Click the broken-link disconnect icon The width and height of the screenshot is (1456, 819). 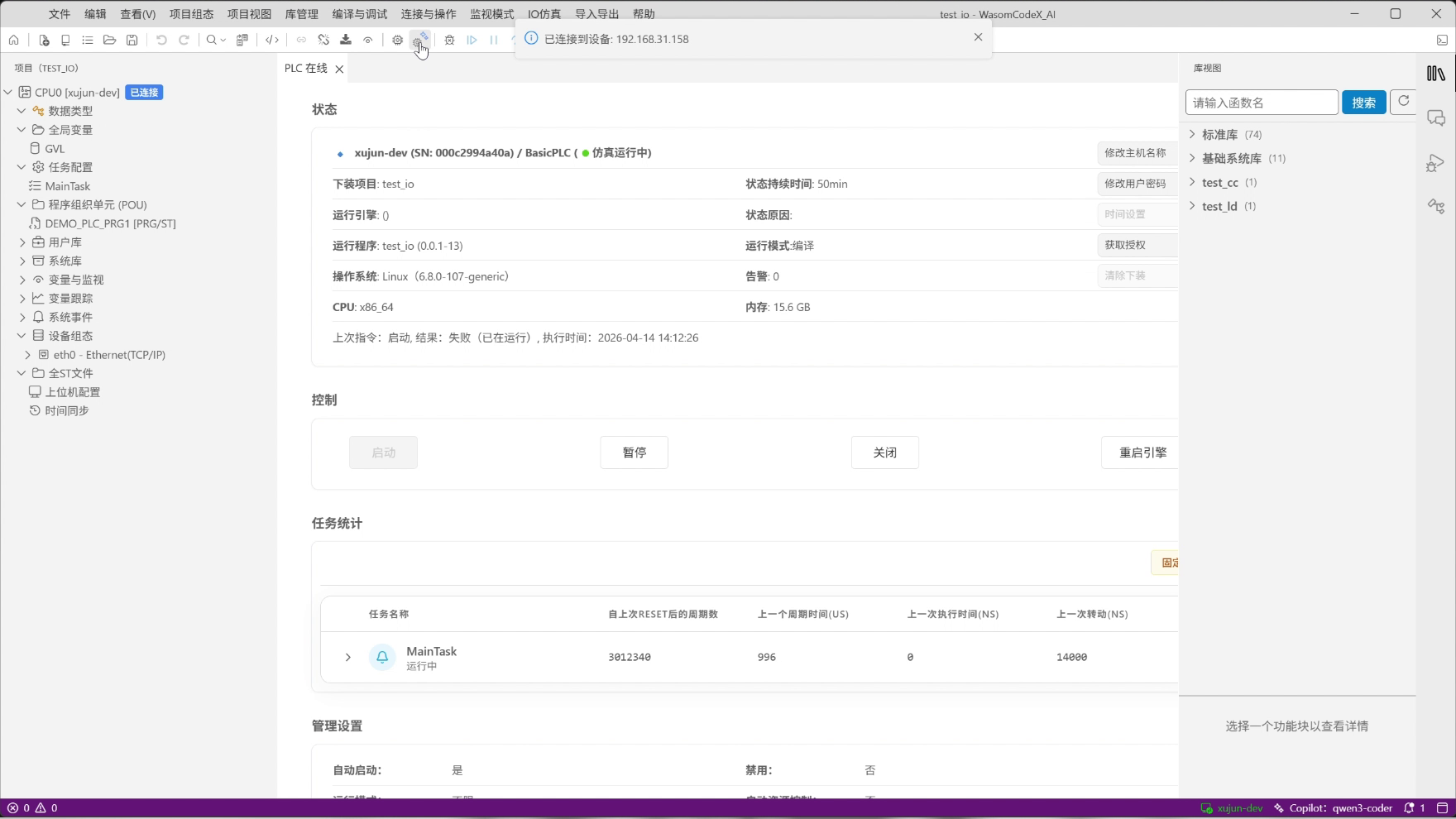[x=323, y=40]
